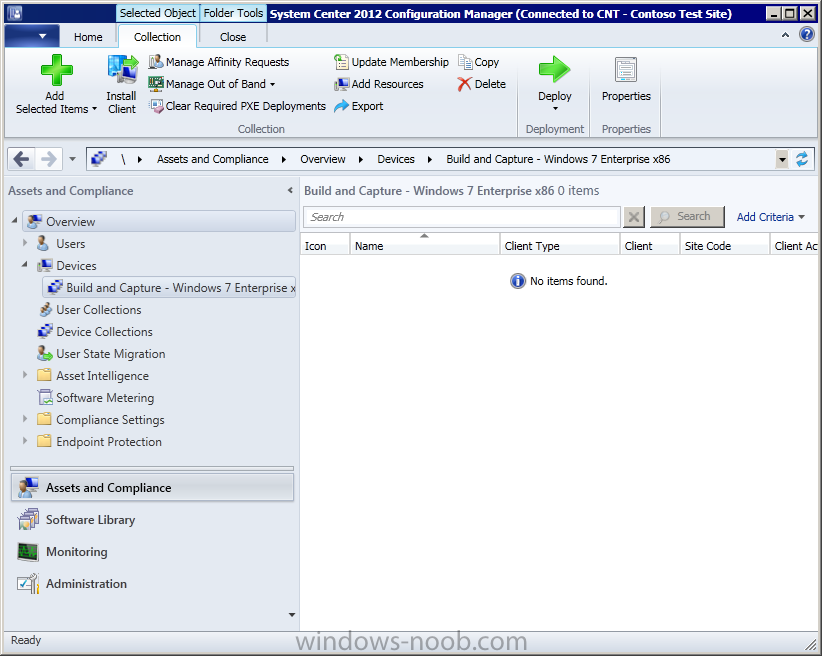Screen dimensions: 822x656
Task: Select the Assets and Compliance workspace button
Action: [x=152, y=488]
